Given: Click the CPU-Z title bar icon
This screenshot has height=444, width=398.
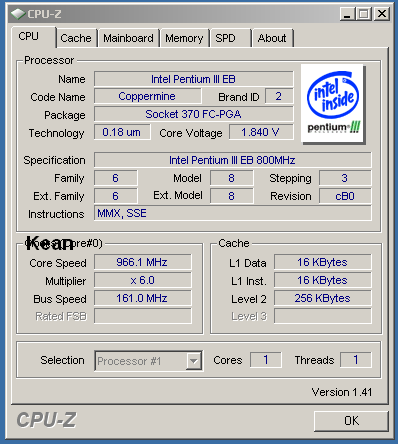Looking at the screenshot, I should pos(18,14).
